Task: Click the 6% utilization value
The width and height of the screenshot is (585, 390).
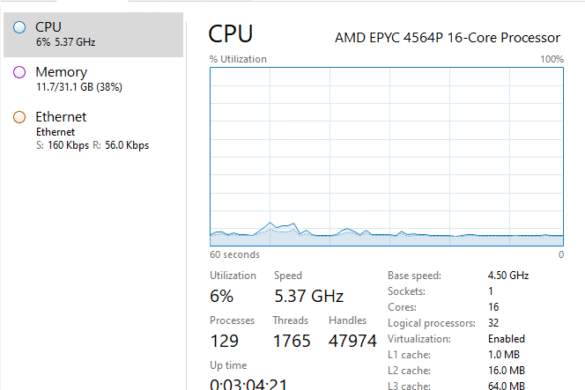Action: pyautogui.click(x=222, y=296)
